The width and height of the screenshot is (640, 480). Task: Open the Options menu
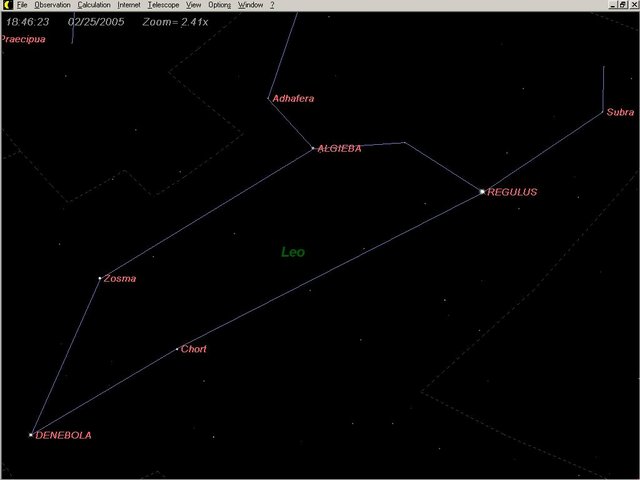tap(219, 5)
